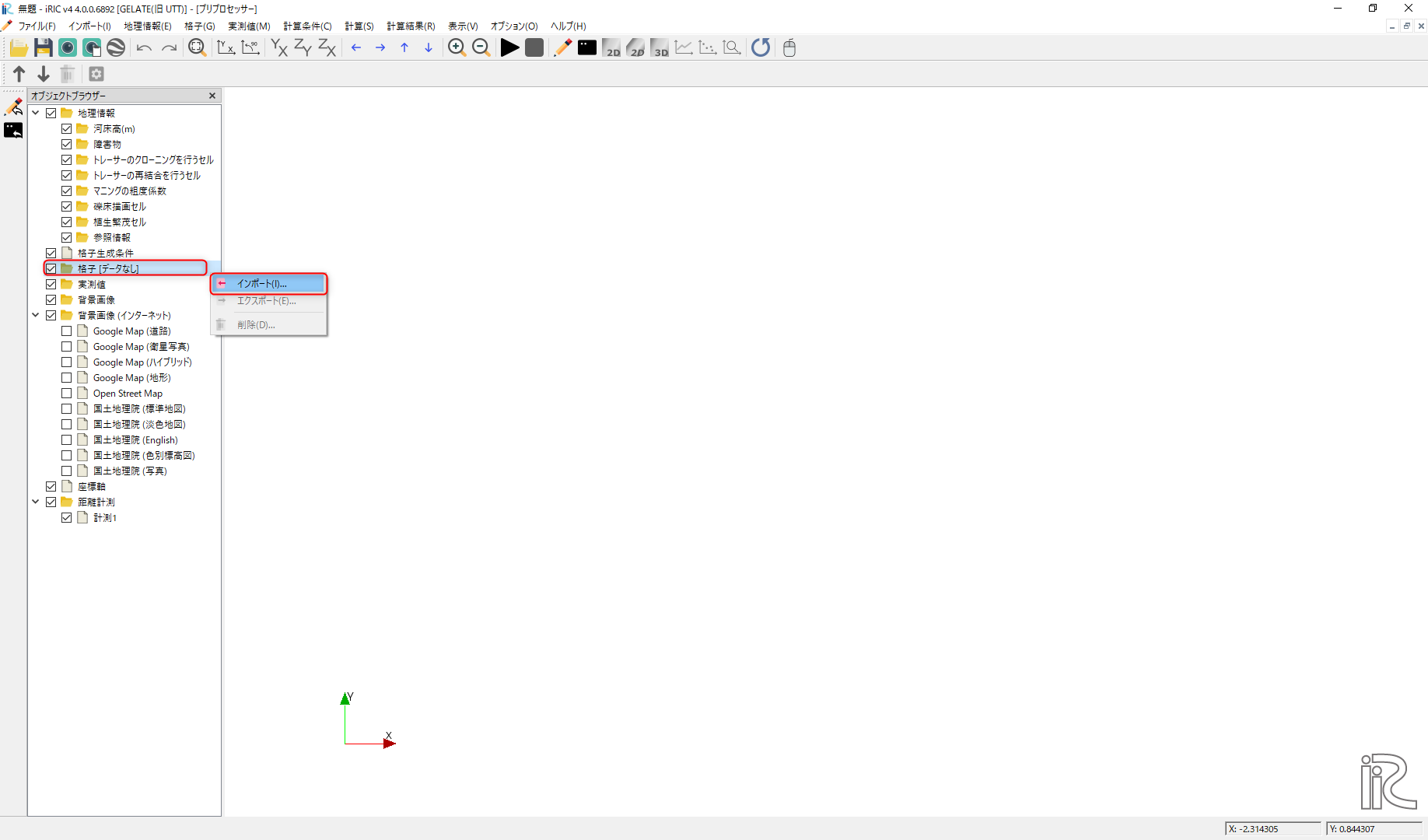This screenshot has width=1428, height=840.
Task: Click the XY plane view icon
Action: click(x=279, y=47)
